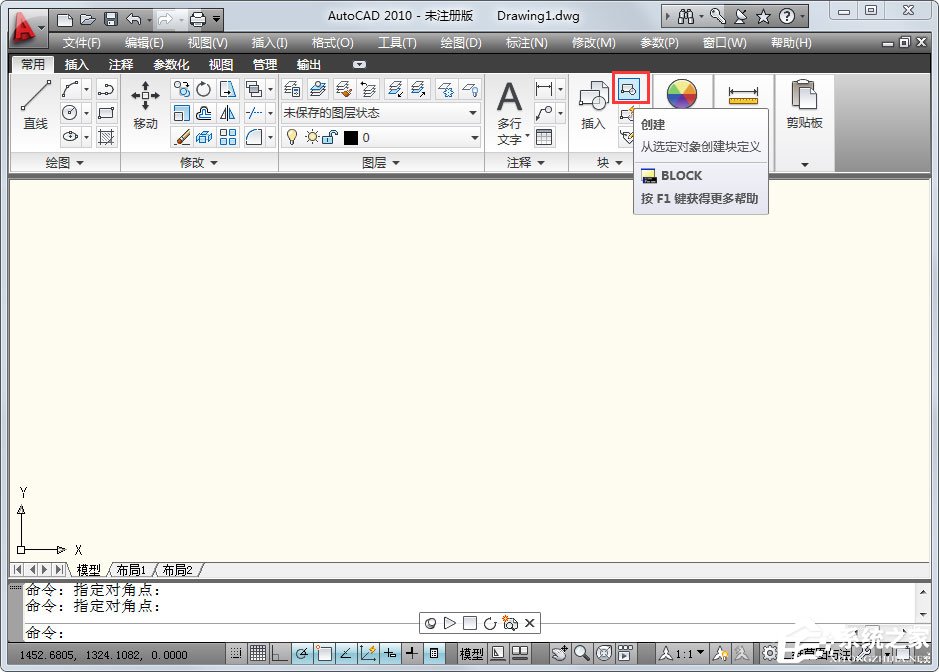The width and height of the screenshot is (939, 672).
Task: Open a new drawing with the New icon
Action: coord(62,17)
